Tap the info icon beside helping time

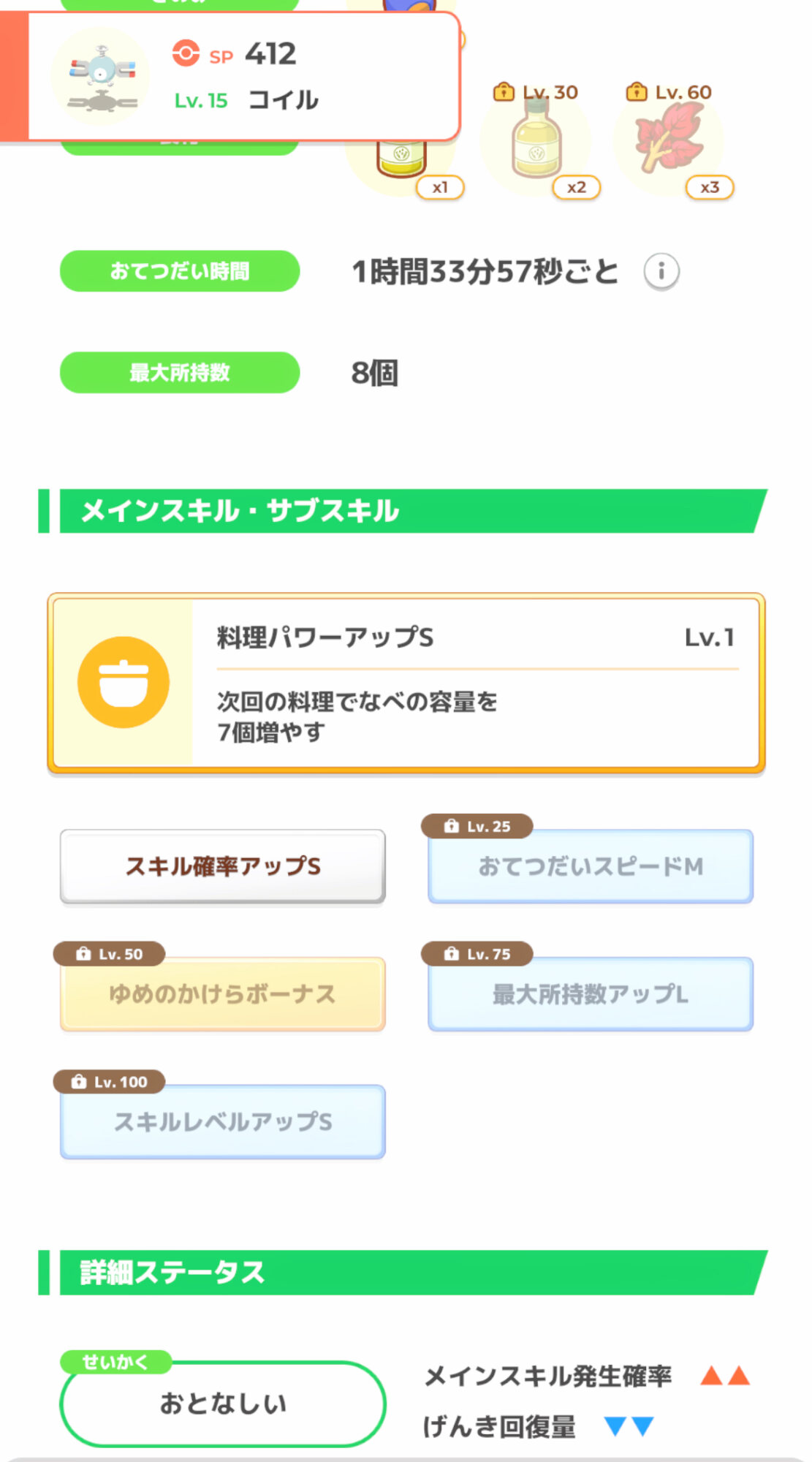tap(661, 271)
